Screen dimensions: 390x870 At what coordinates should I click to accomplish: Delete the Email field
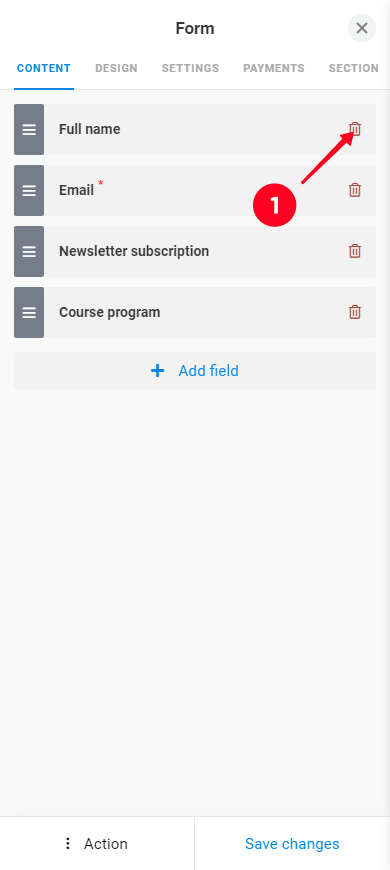(x=355, y=190)
